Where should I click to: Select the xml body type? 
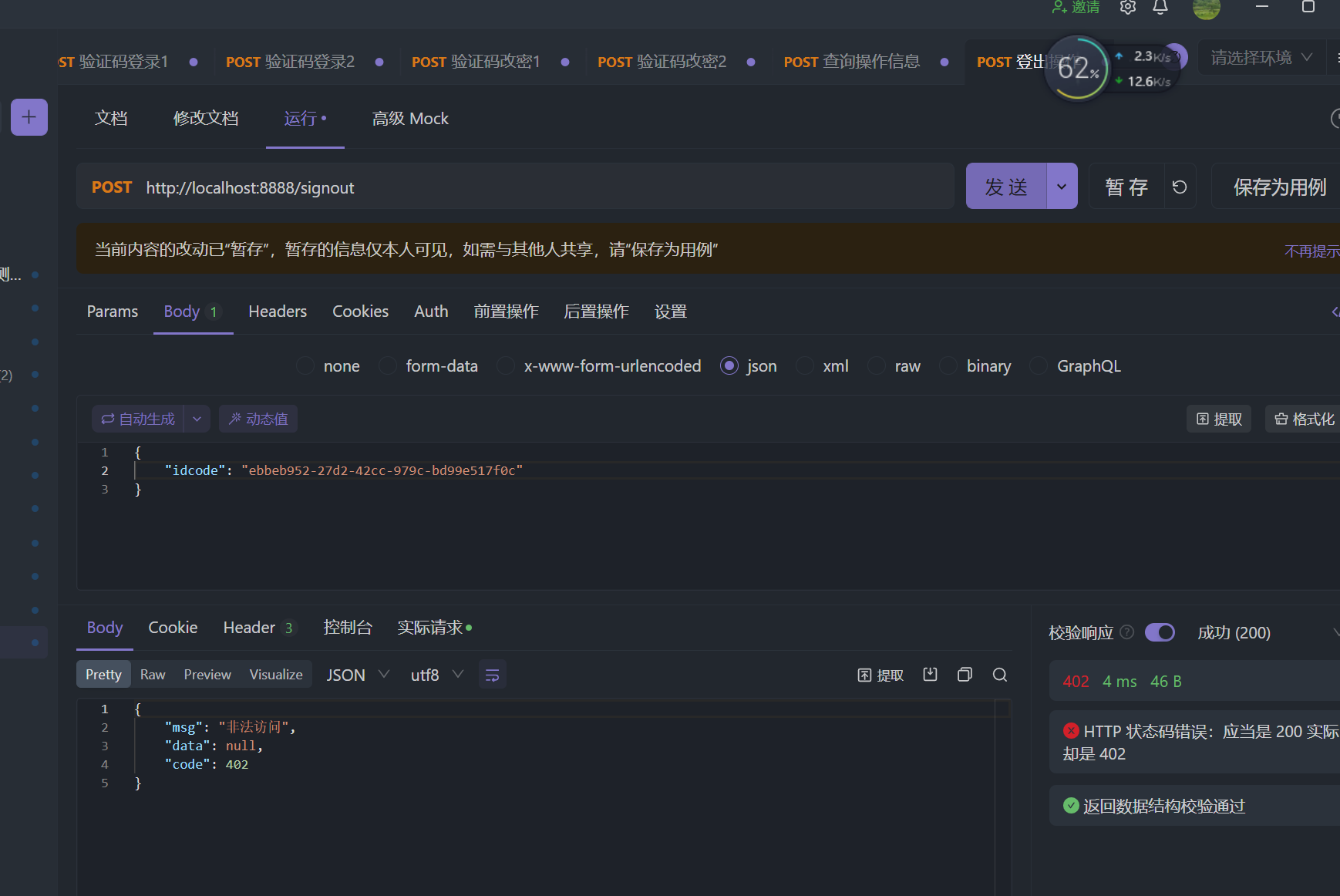(822, 365)
